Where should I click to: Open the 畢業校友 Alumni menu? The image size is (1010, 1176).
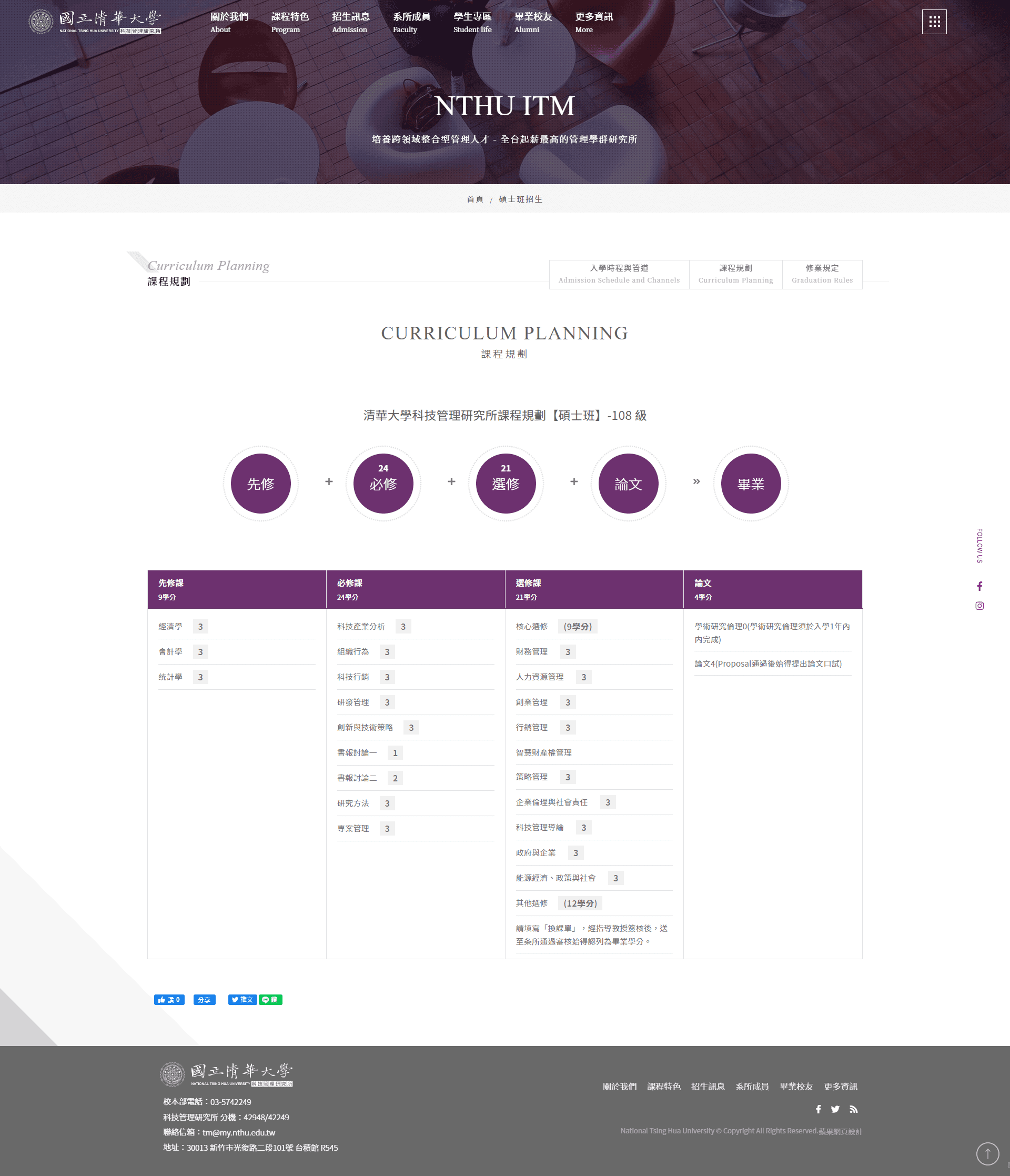click(533, 22)
